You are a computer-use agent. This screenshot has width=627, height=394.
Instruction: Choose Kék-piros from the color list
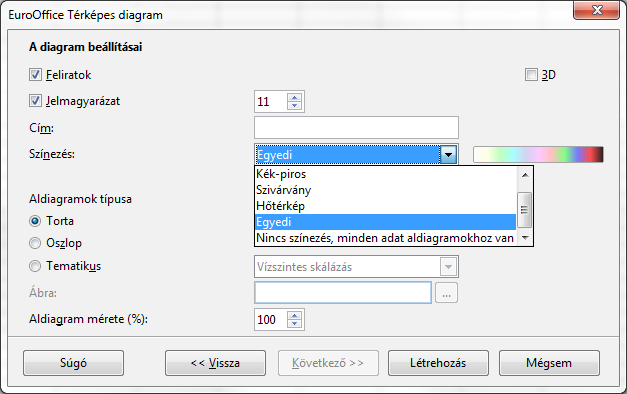pyautogui.click(x=385, y=174)
